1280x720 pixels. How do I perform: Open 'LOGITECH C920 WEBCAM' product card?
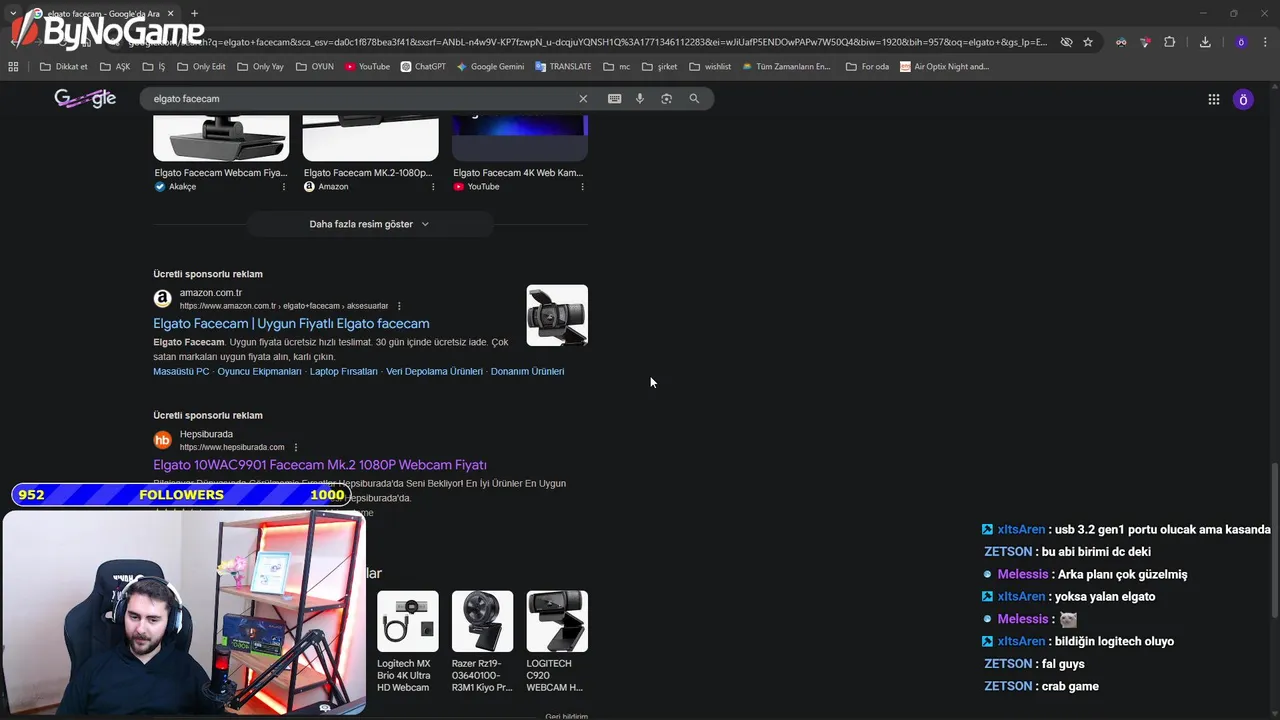point(557,642)
